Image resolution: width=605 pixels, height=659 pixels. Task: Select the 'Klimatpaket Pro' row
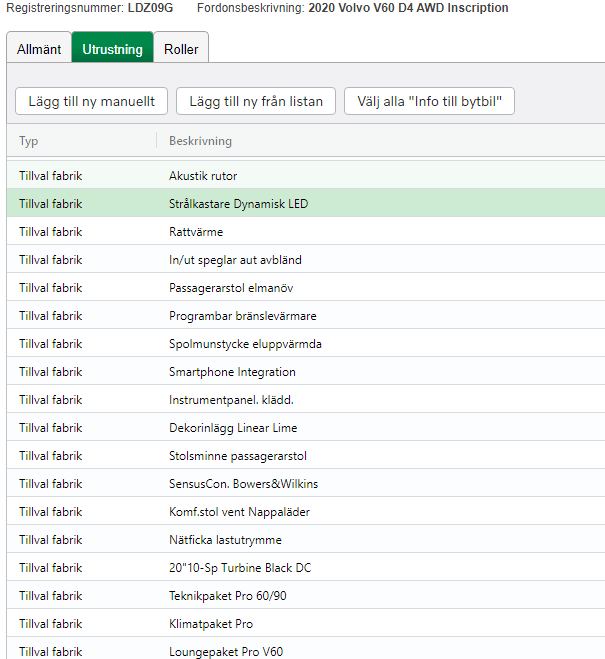(306, 624)
